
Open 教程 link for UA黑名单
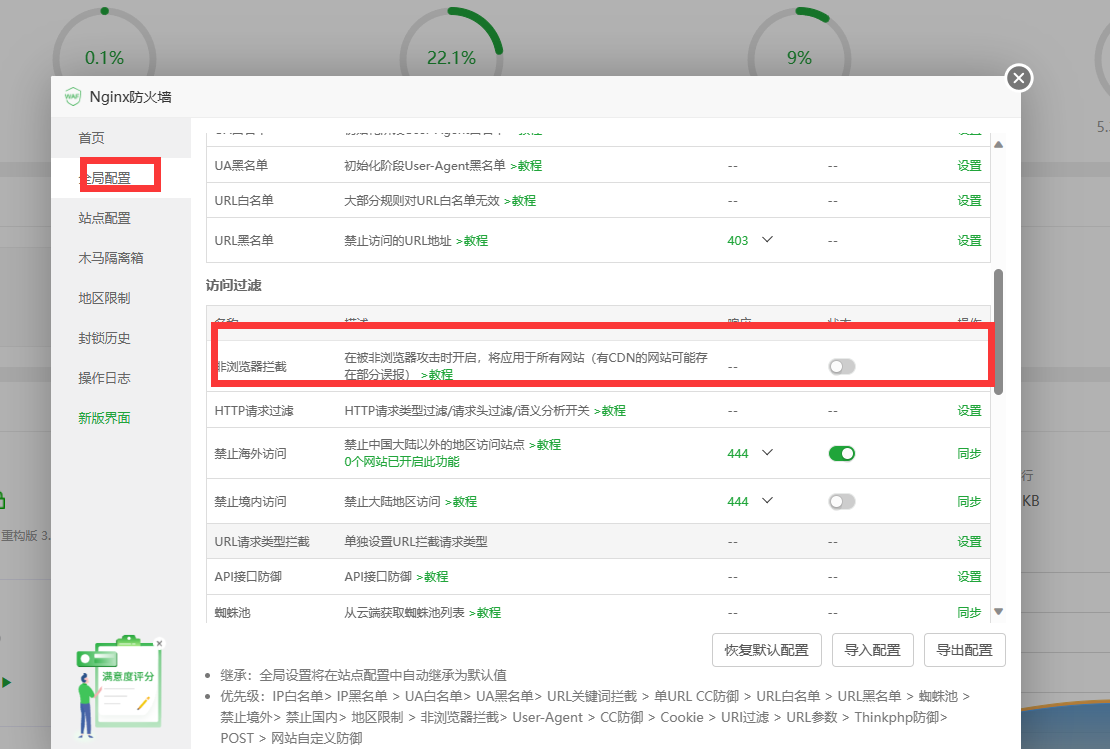(526, 166)
